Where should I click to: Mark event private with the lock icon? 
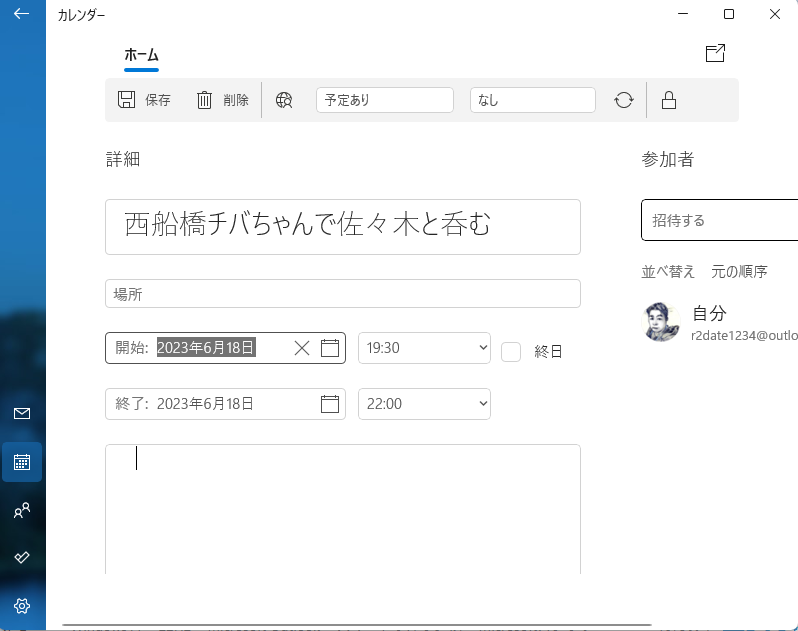[669, 100]
